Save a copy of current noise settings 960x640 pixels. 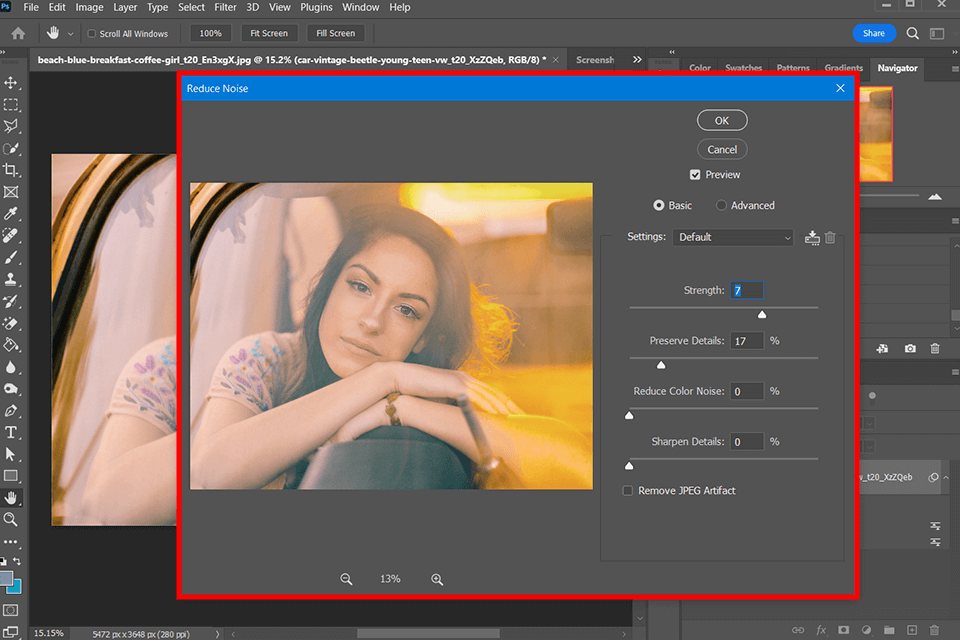(x=812, y=237)
